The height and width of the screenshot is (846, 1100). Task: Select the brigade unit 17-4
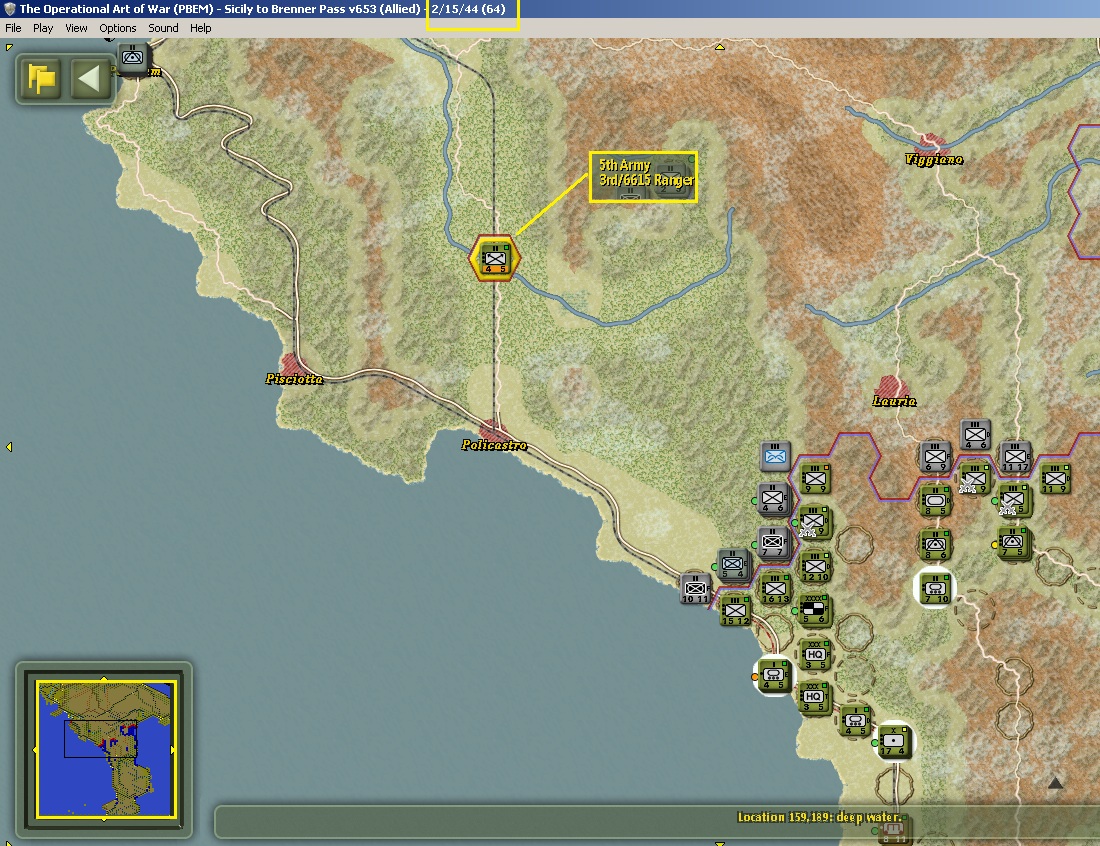coord(894,741)
